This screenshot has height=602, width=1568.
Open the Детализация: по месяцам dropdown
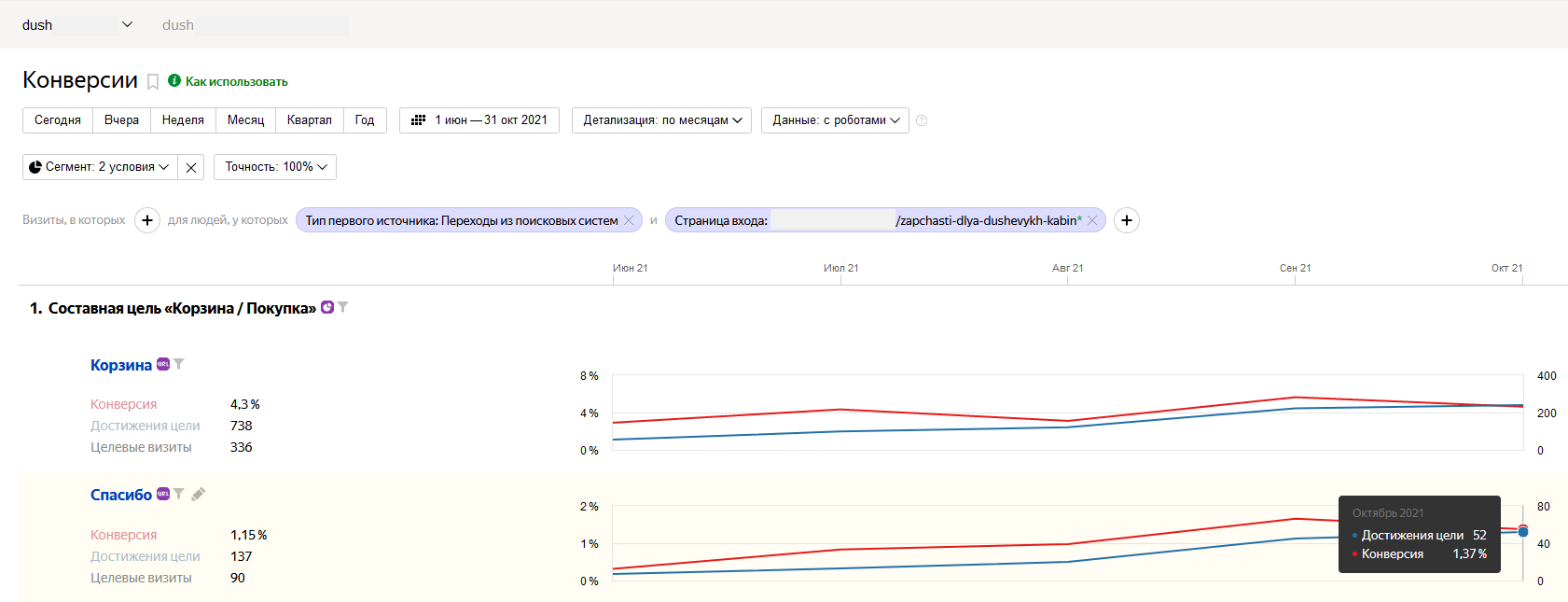click(x=661, y=120)
